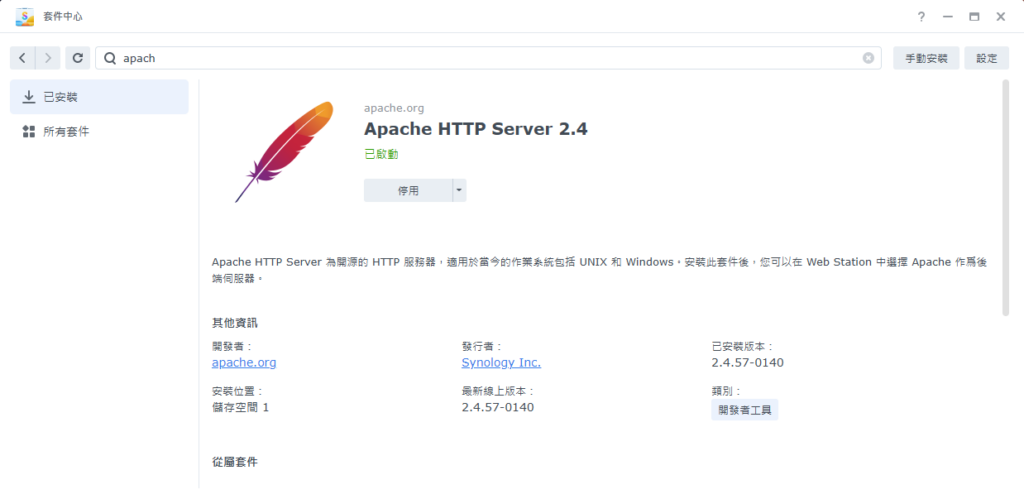This screenshot has height=499, width=1024.
Task: Click the Package Center app icon
Action: (x=25, y=17)
